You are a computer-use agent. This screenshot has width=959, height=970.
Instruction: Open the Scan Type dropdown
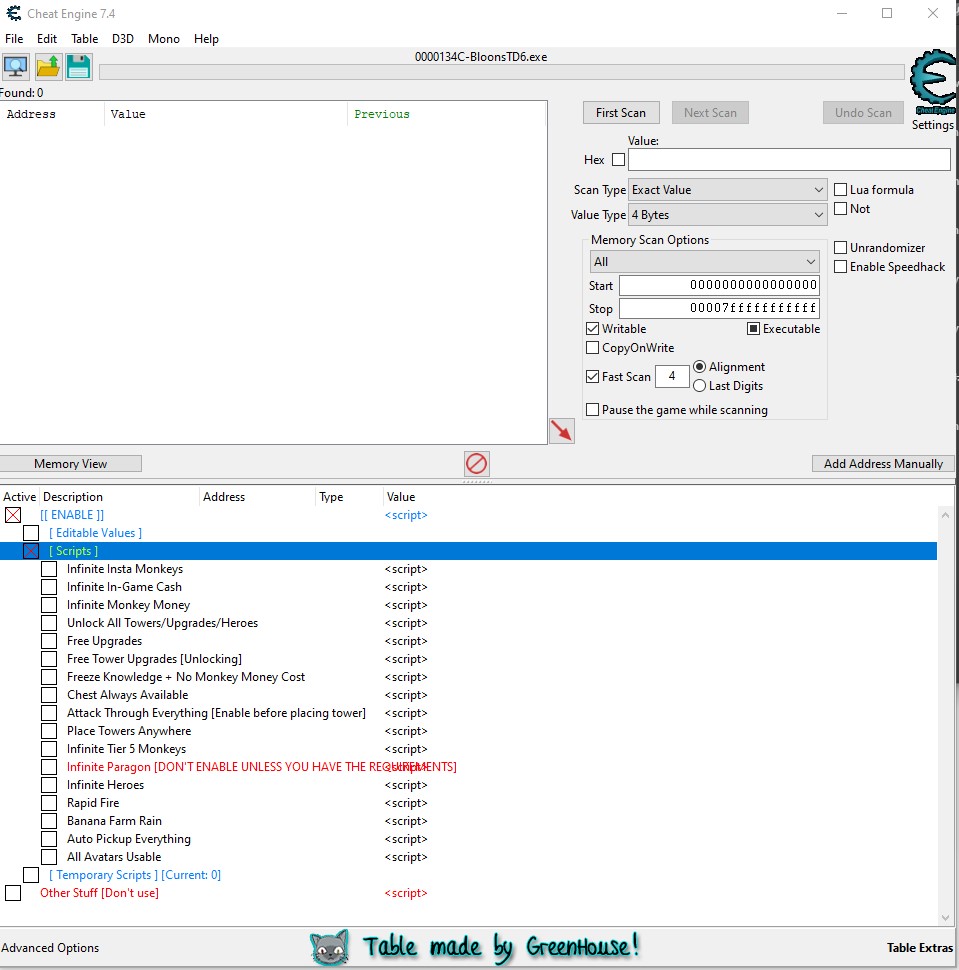coord(727,190)
